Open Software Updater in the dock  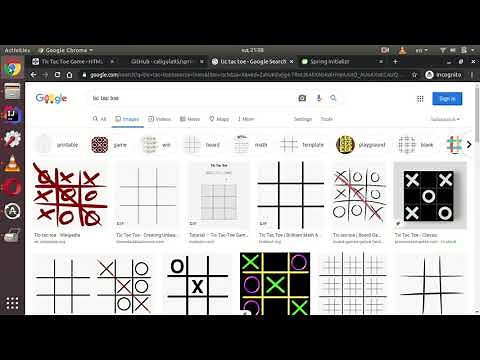pos(12,211)
